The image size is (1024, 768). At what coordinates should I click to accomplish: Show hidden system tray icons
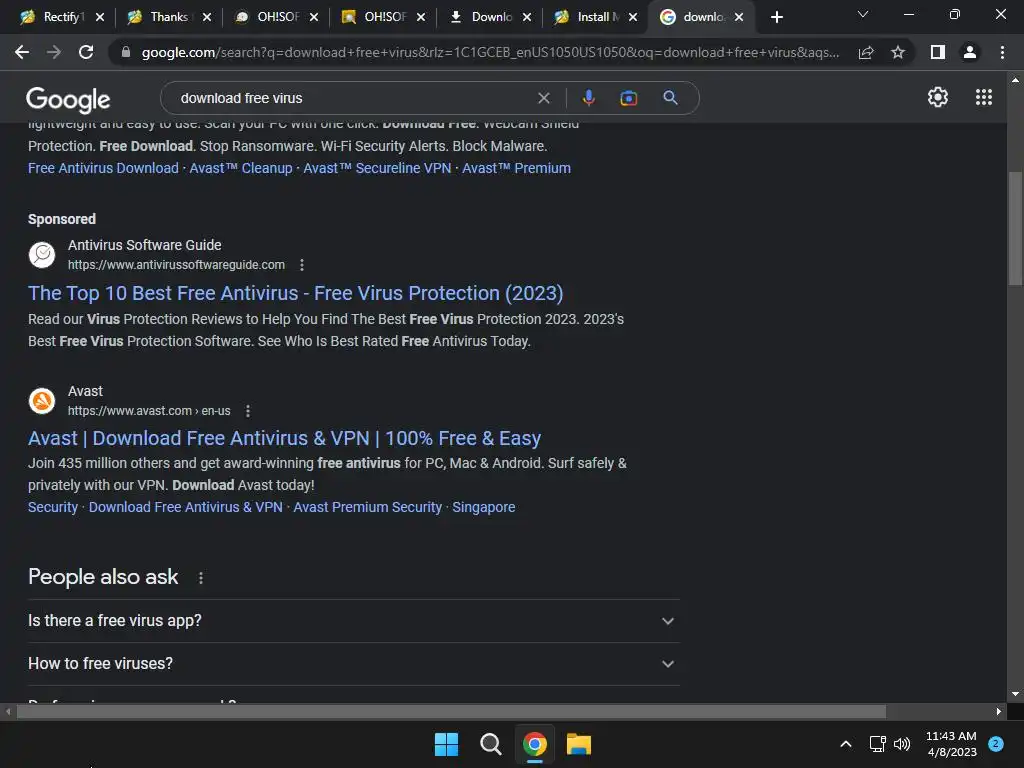click(845, 744)
